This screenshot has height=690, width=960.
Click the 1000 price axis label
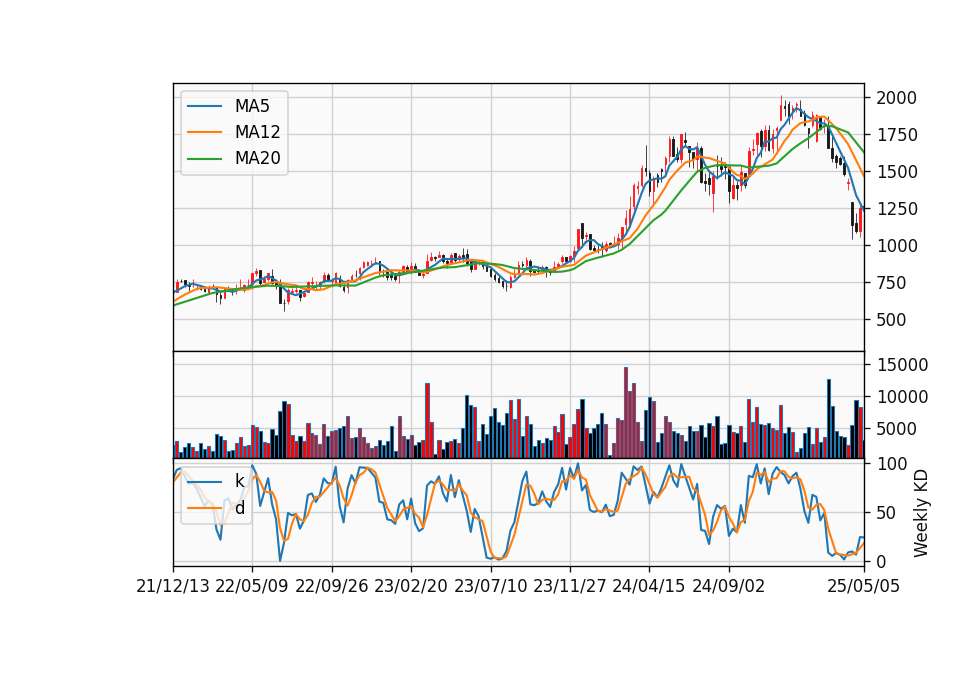[896, 246]
